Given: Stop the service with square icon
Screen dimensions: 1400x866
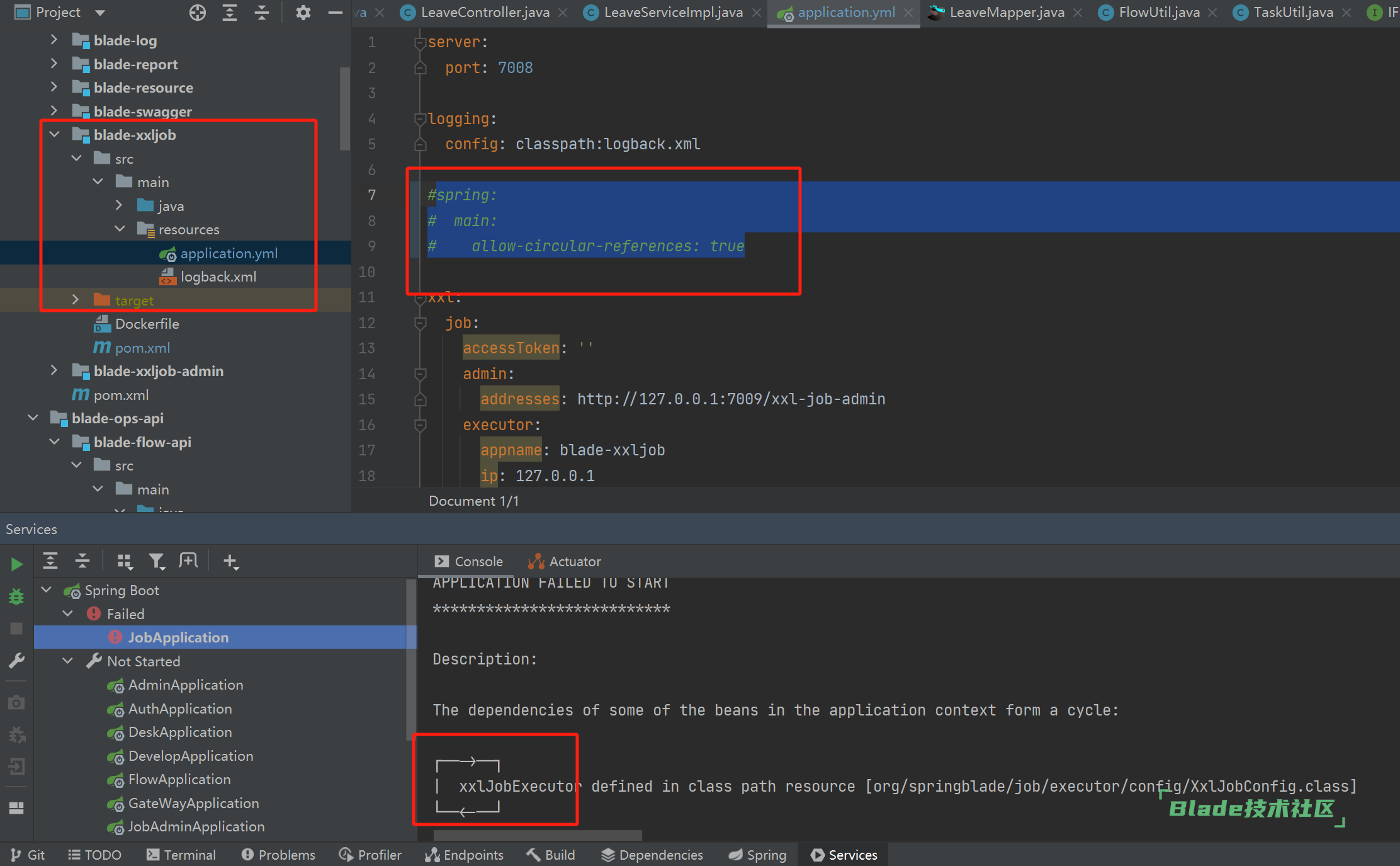Looking at the screenshot, I should [x=17, y=629].
